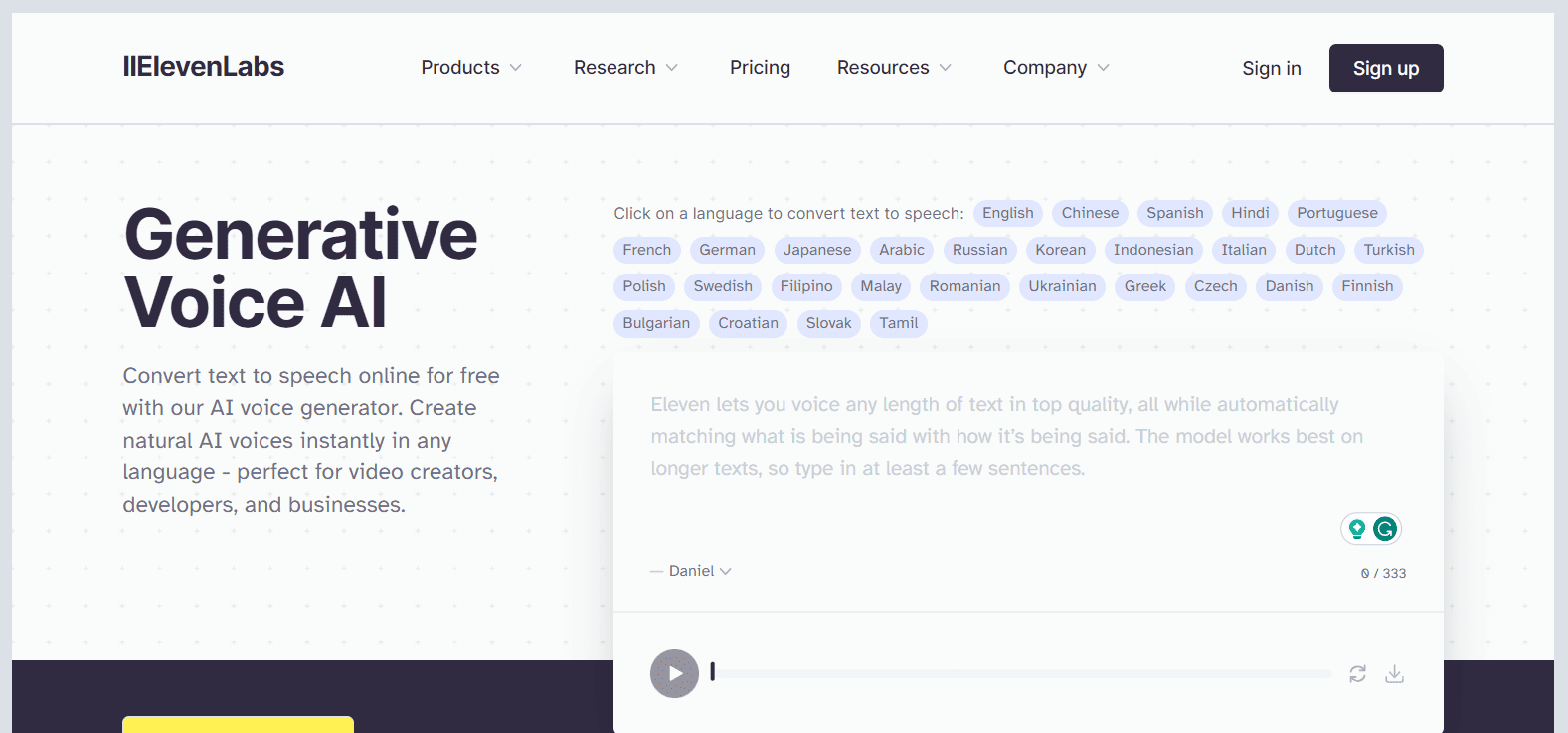Image resolution: width=1568 pixels, height=733 pixels.
Task: Play the generated speech audio
Action: [x=674, y=673]
